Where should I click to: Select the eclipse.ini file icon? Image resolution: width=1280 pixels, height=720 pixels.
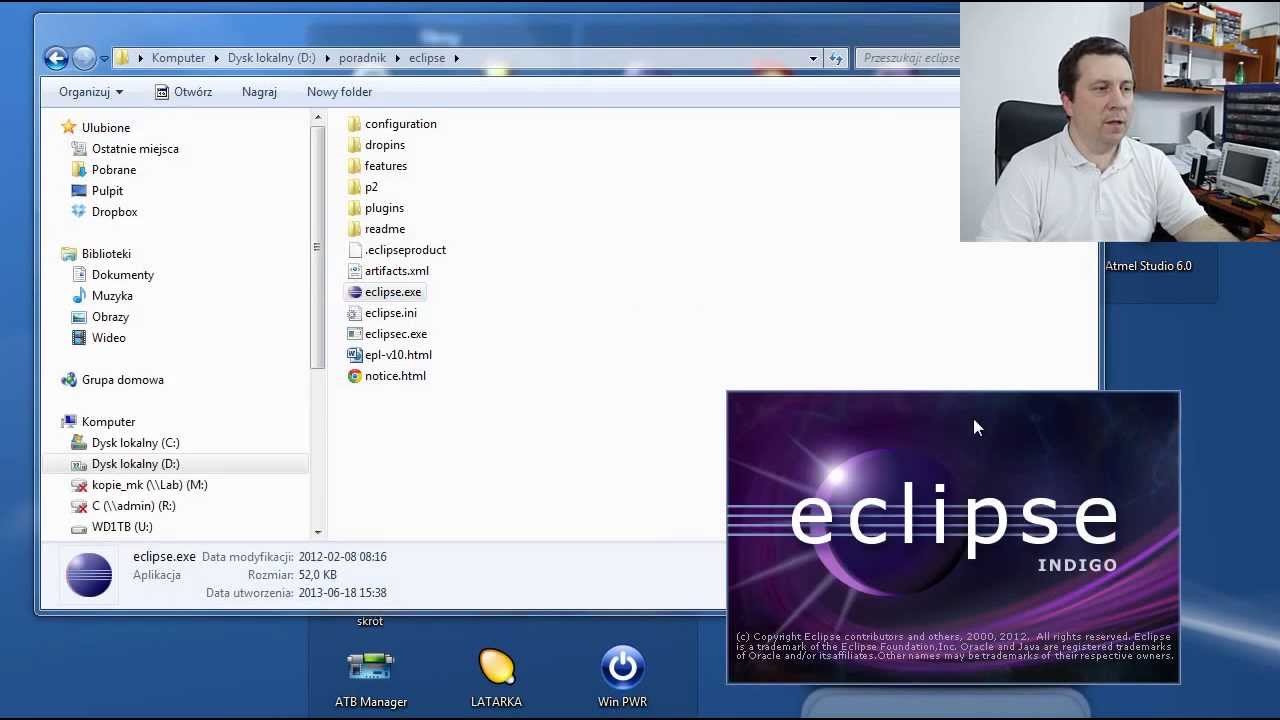click(x=354, y=313)
